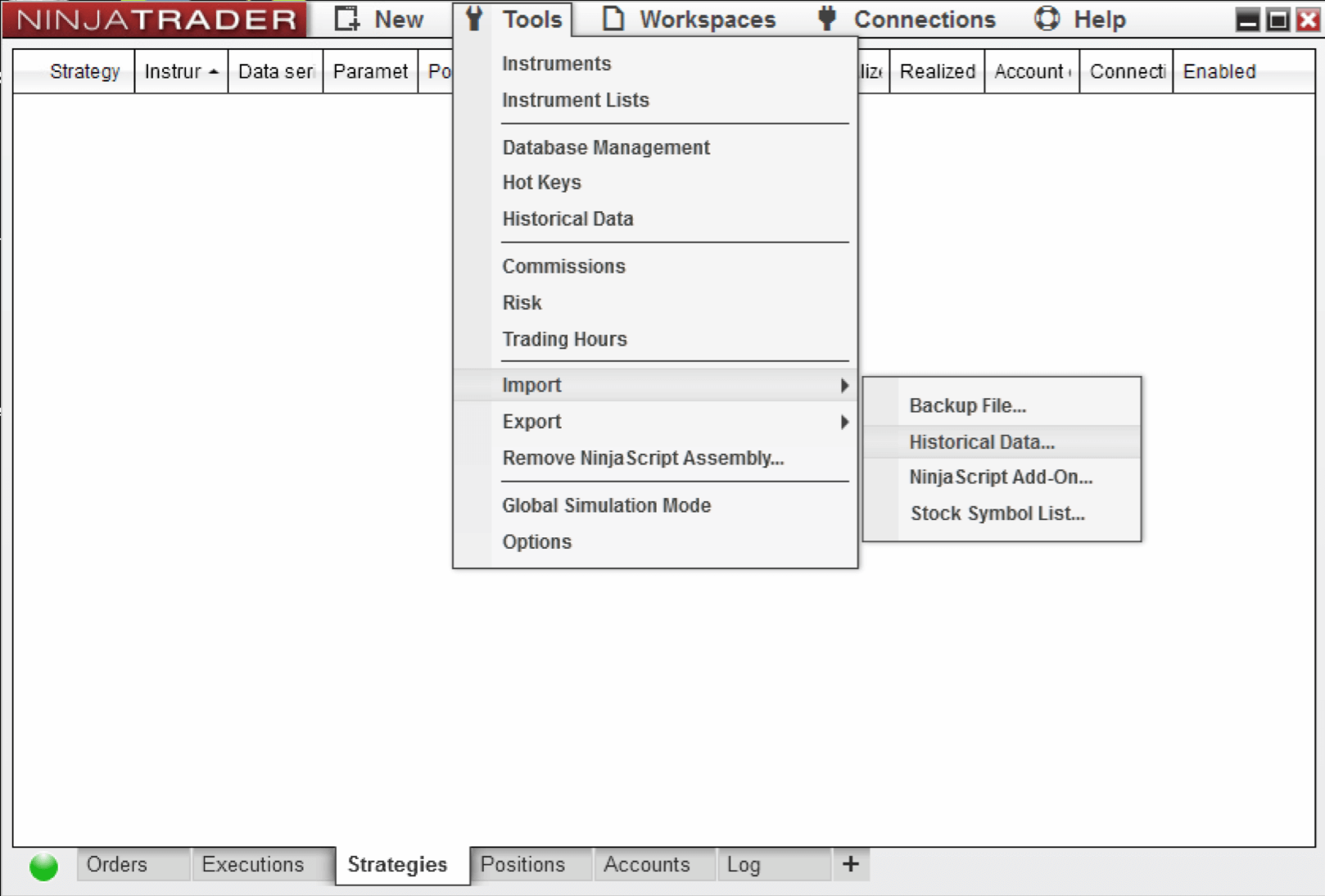Click the New window icon

point(347,18)
